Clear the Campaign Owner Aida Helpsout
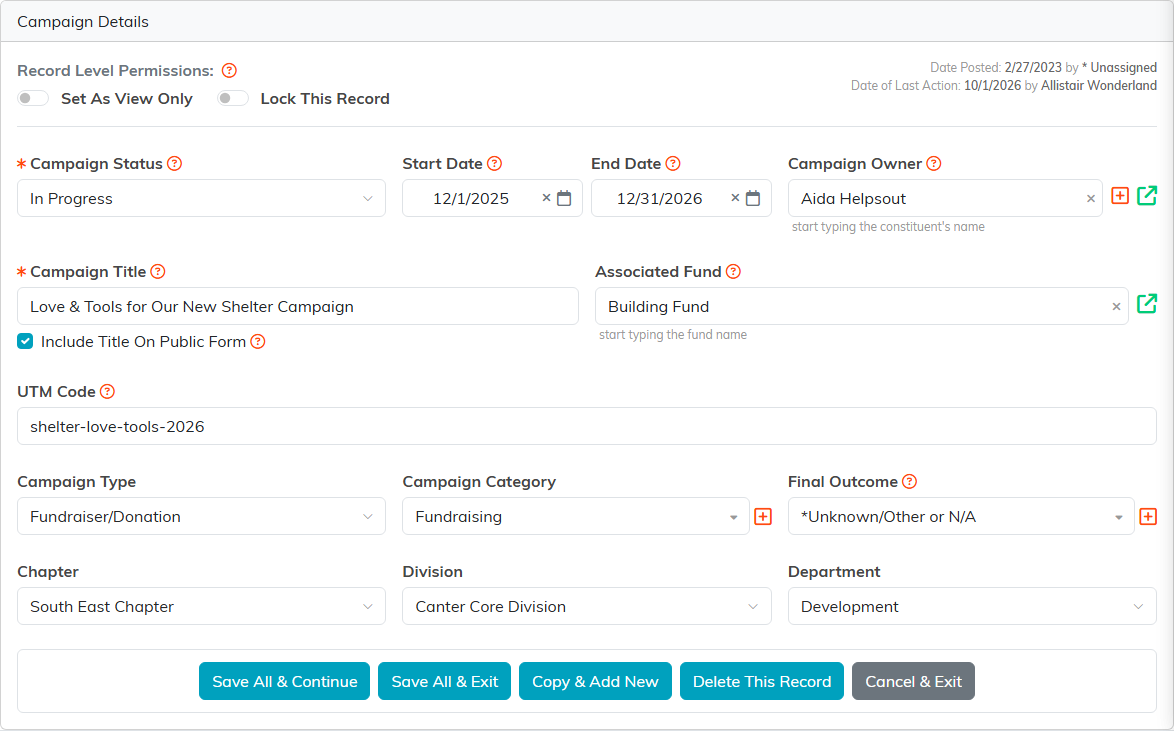Screen dimensions: 1174x731 tap(1091, 198)
